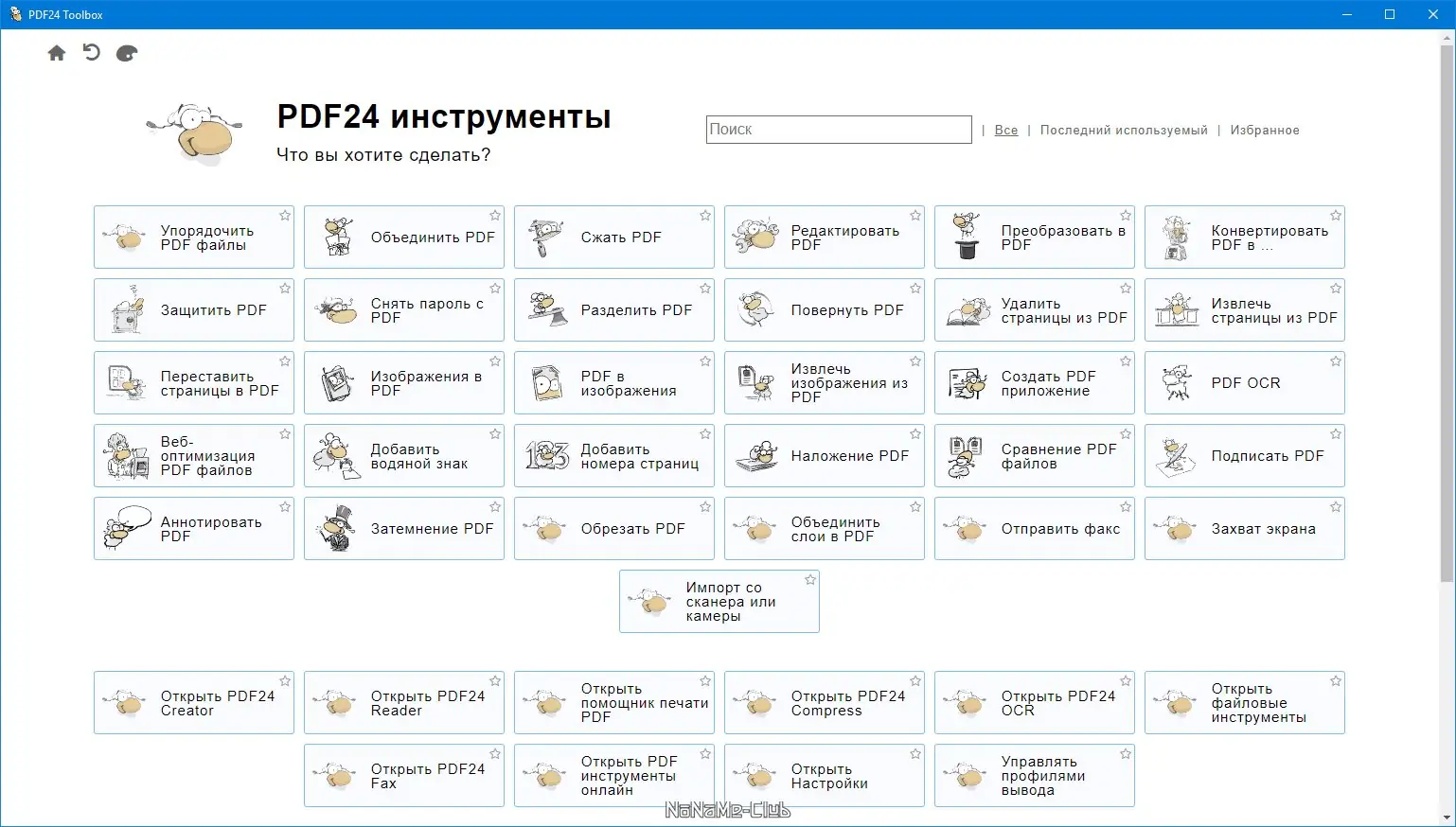Click the vertical scrollbar thumb
This screenshot has height=827, width=1456.
click(x=1447, y=312)
